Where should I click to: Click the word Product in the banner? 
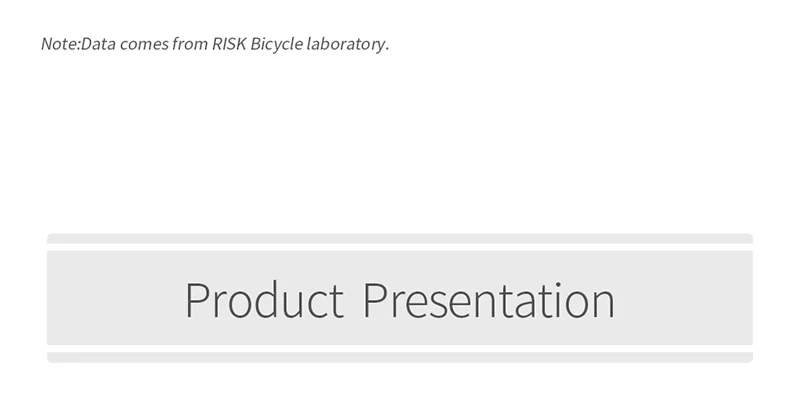pyautogui.click(x=265, y=301)
